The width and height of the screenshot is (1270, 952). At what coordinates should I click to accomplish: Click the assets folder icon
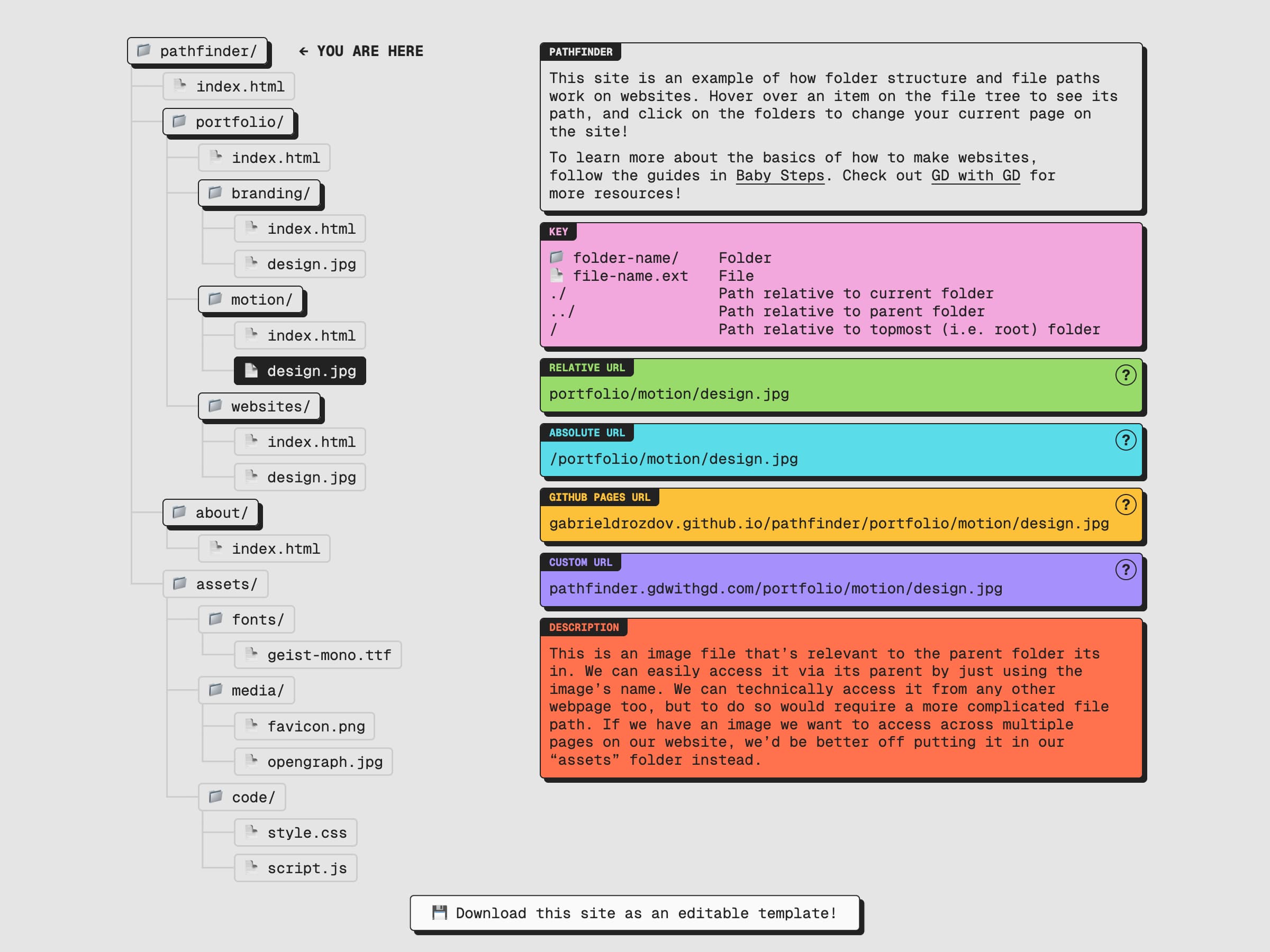(180, 583)
